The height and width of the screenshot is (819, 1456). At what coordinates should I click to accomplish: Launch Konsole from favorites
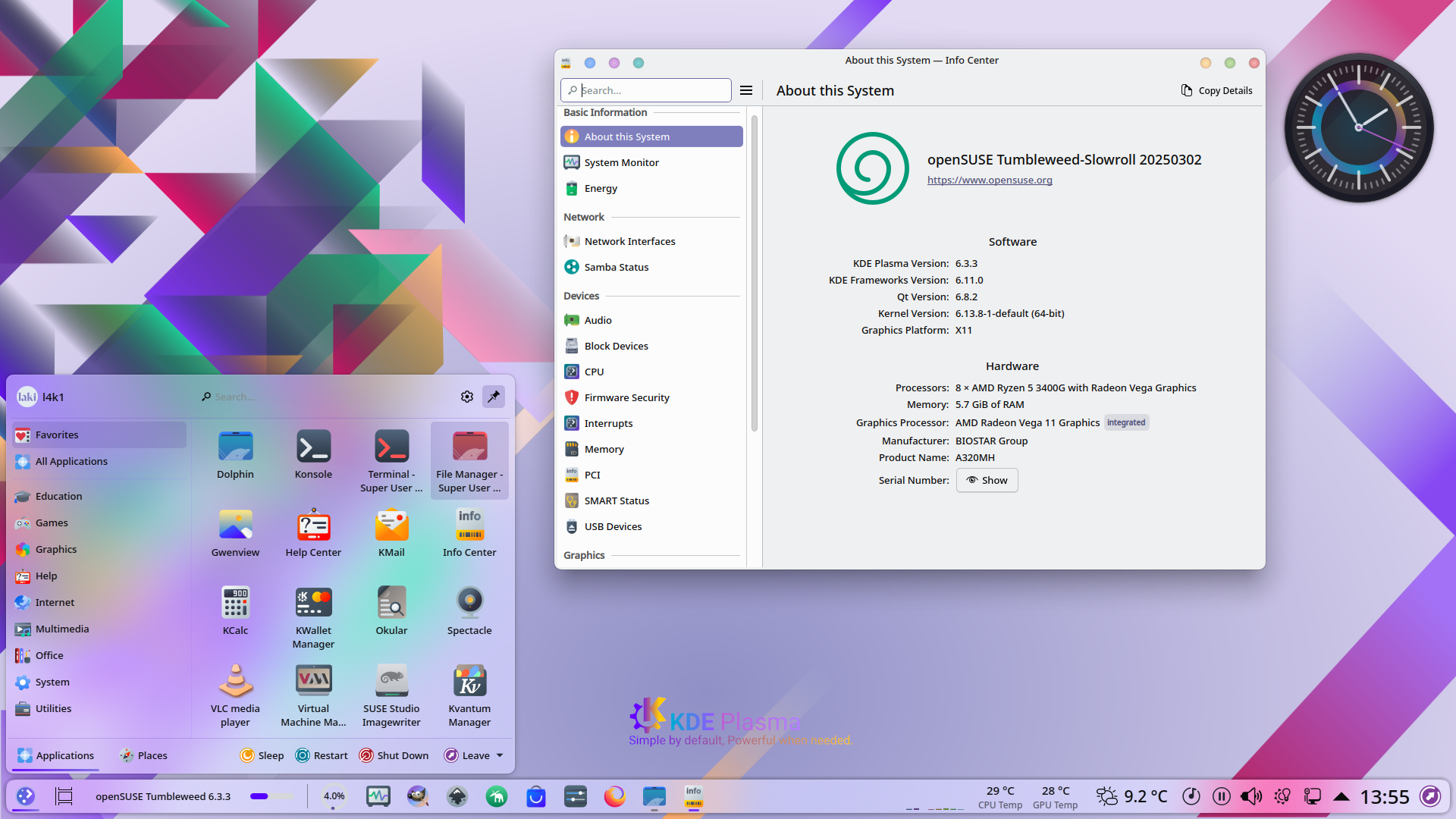pyautogui.click(x=313, y=455)
